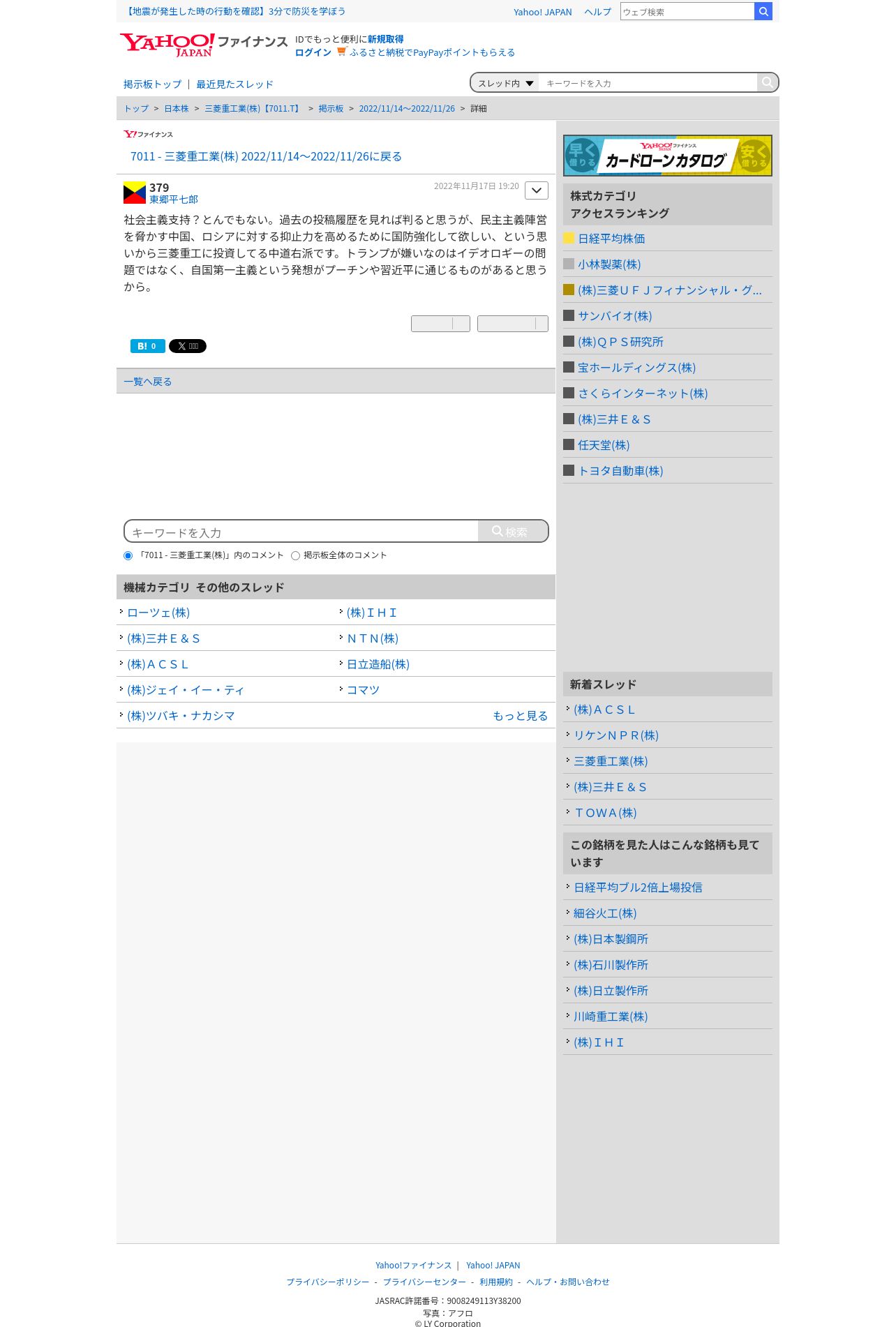Click the Hatena bookmark B! button
This screenshot has width=896, height=1327.
tap(148, 346)
